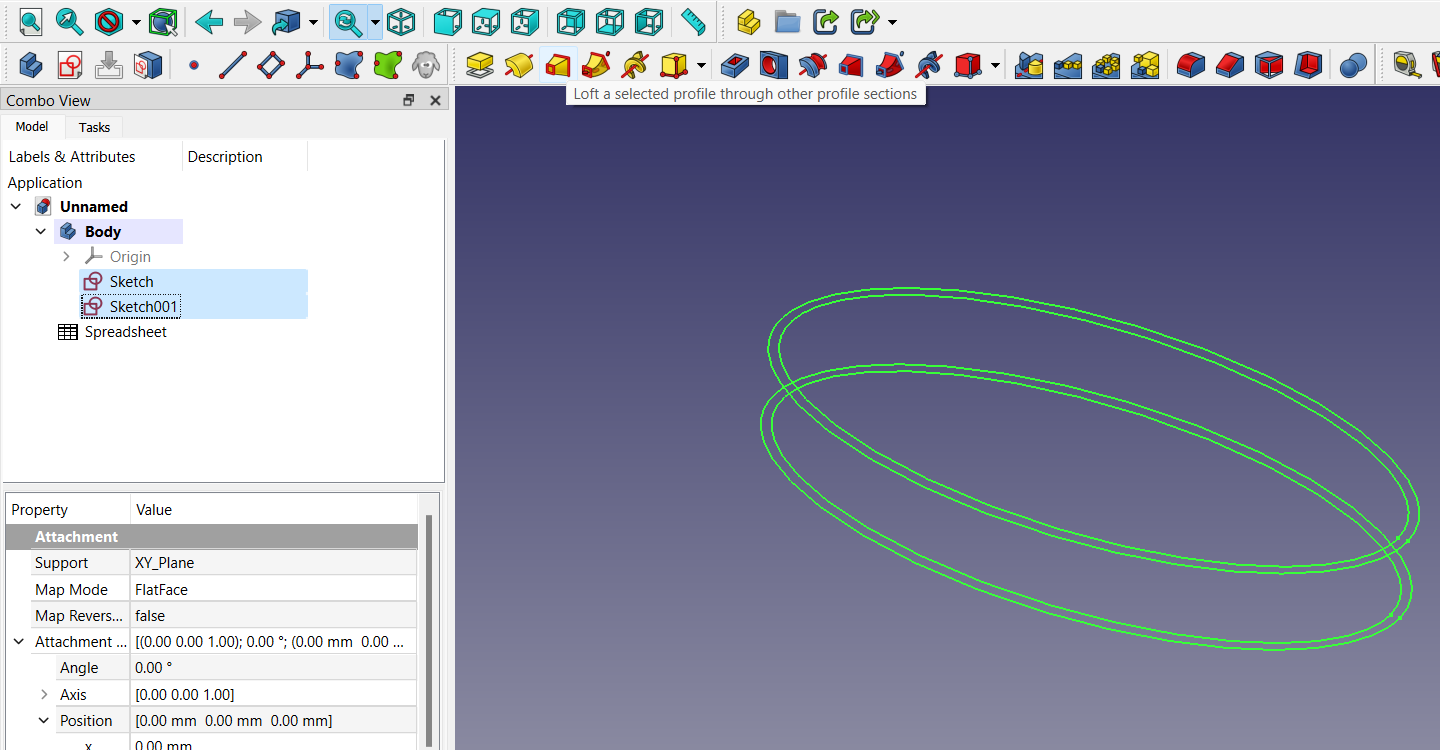This screenshot has width=1440, height=750.
Task: Select Sketch001 in the model tree
Action: [143, 306]
